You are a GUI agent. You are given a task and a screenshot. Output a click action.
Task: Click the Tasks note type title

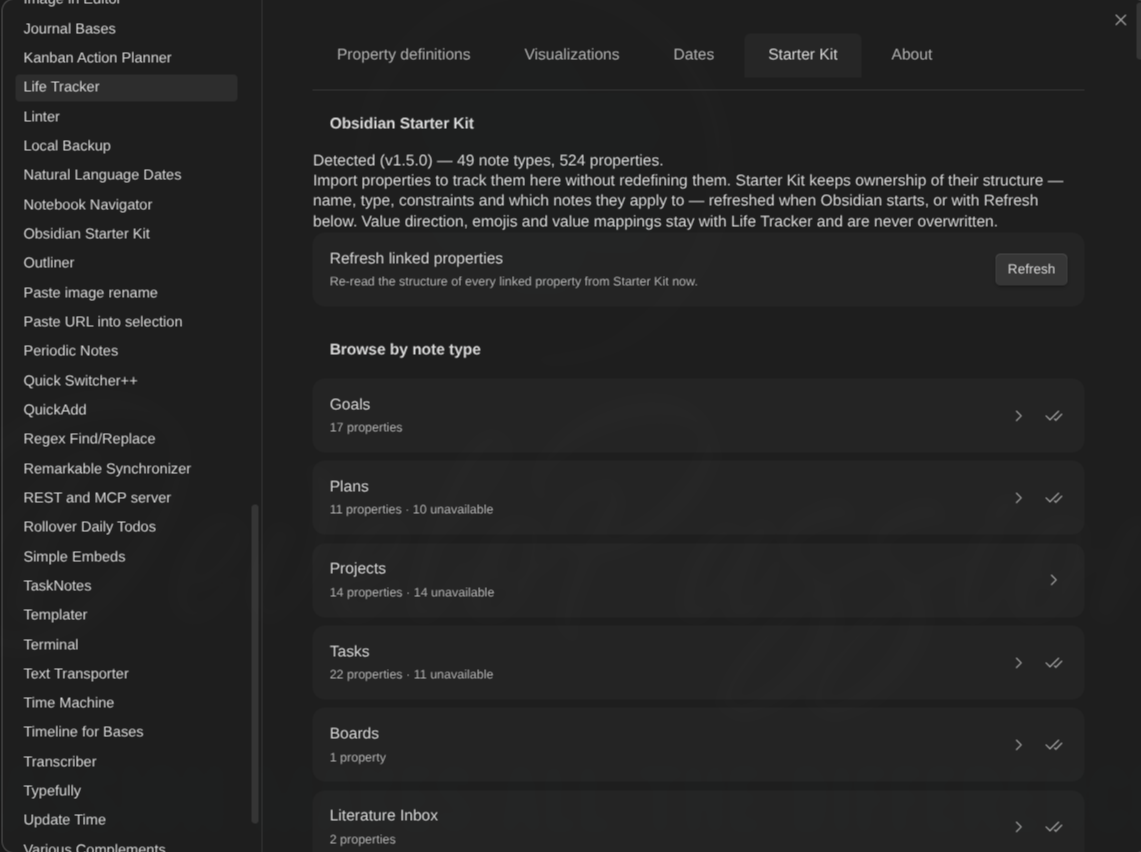(349, 651)
